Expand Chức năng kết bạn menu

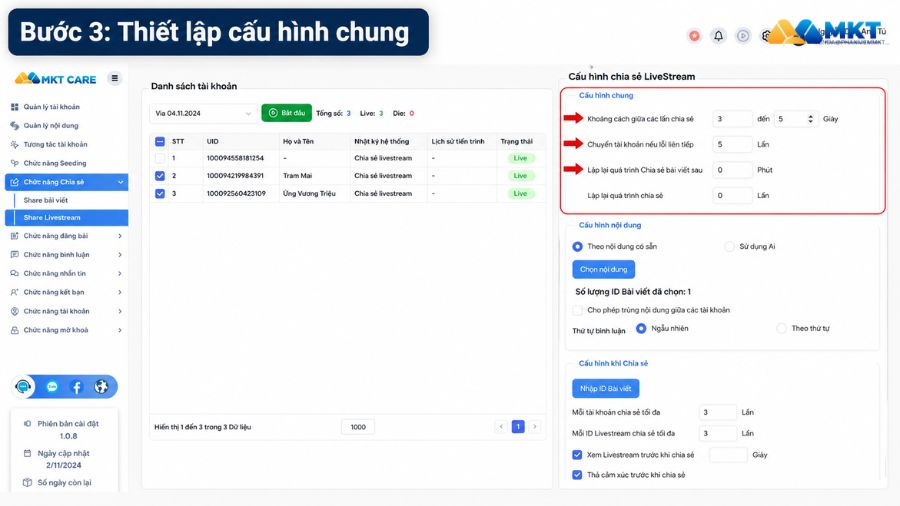(x=66, y=292)
